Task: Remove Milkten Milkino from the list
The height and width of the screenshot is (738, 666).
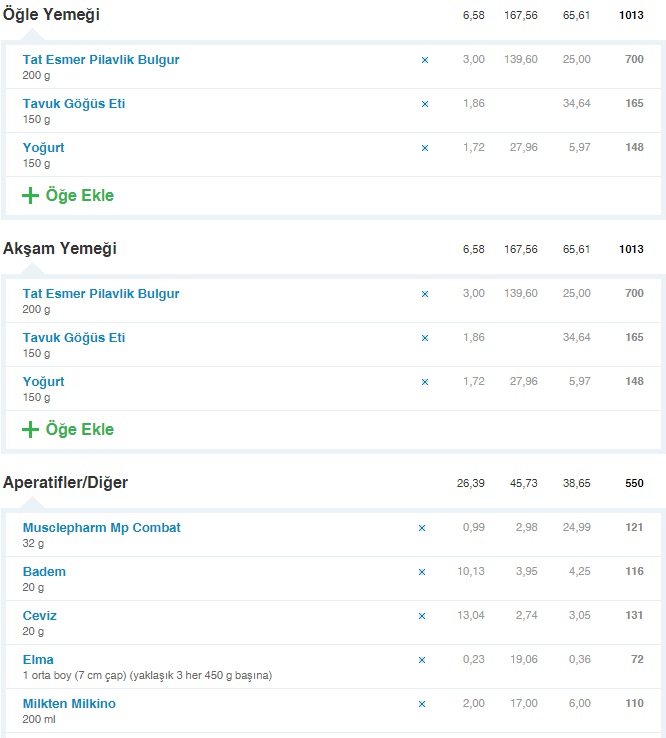Action: tap(422, 704)
